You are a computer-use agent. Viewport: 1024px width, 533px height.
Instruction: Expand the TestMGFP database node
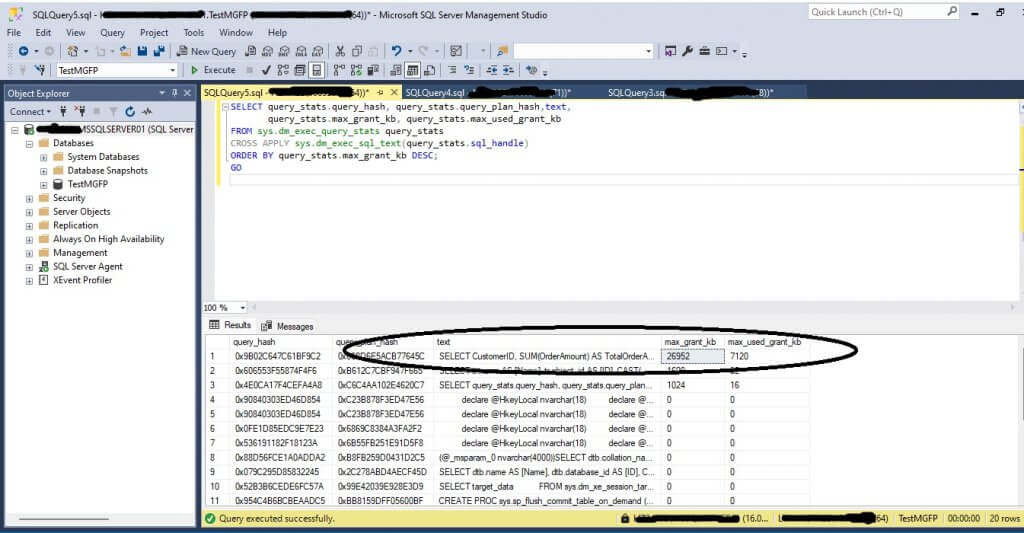coord(43,185)
